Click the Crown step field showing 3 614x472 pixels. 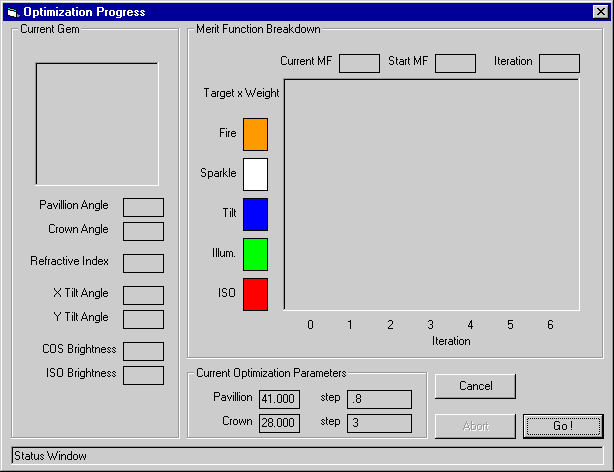click(x=379, y=423)
